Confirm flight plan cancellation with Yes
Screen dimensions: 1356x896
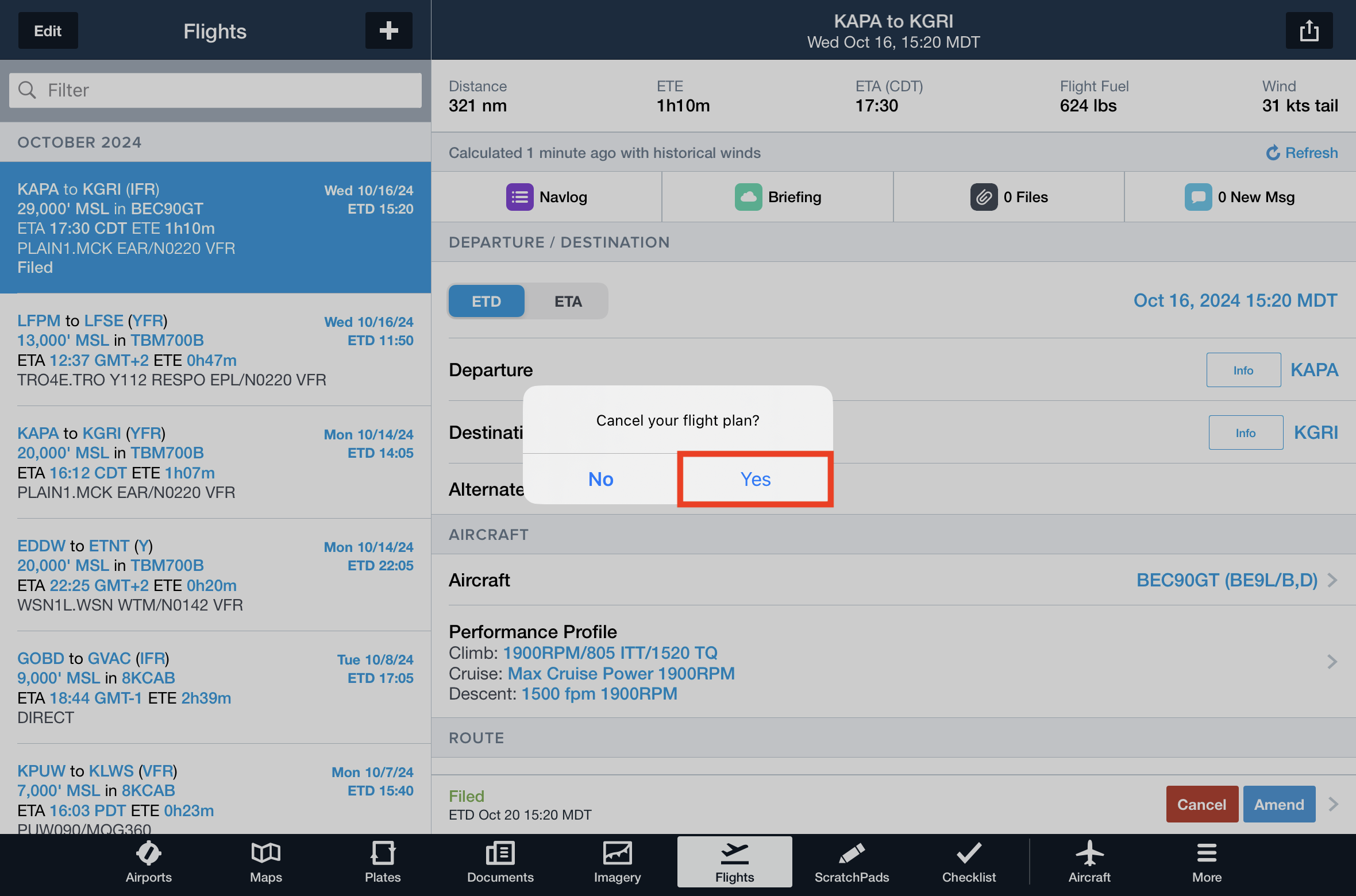[x=754, y=479]
